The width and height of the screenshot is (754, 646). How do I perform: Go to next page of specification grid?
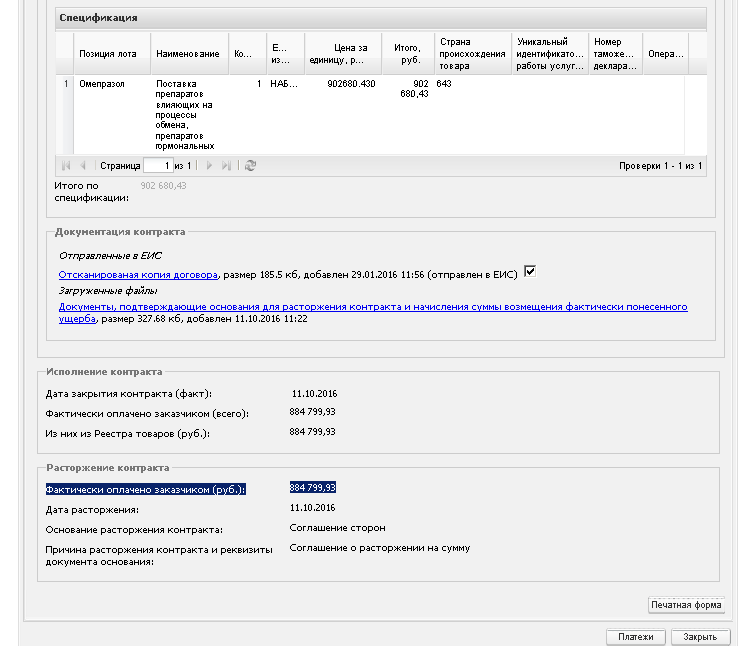[209, 165]
